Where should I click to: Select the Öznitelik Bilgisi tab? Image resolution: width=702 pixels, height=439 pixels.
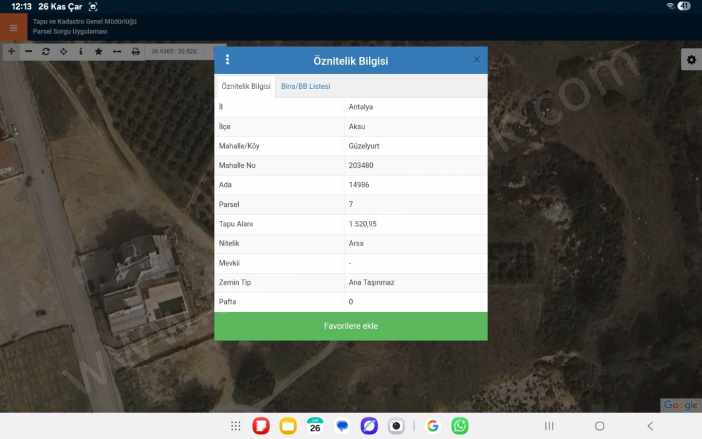(x=246, y=86)
